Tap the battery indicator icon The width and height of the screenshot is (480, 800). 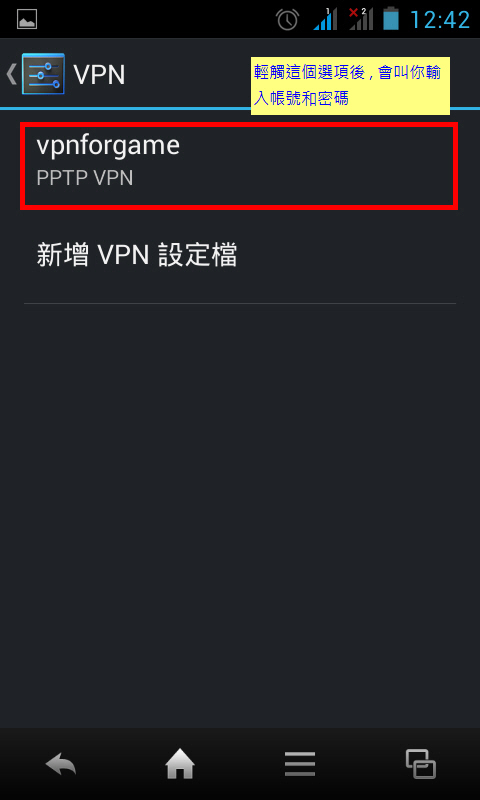[x=391, y=18]
